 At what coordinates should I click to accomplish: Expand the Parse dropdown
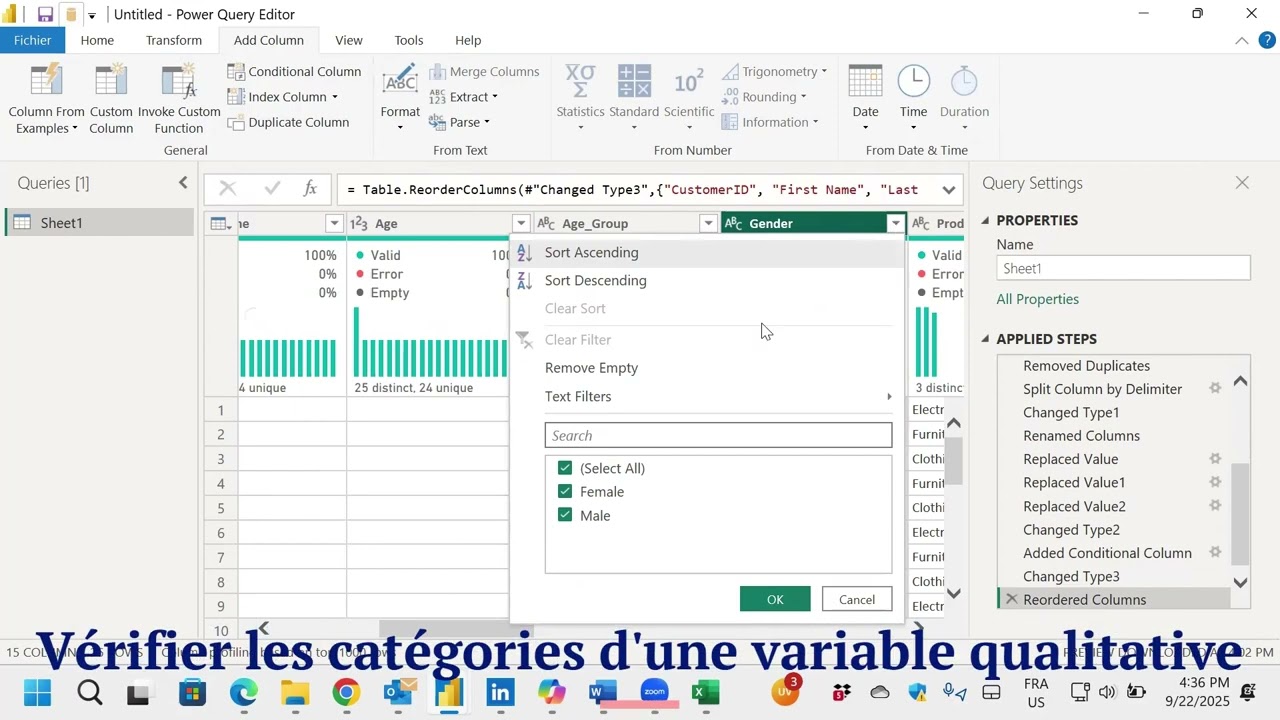[x=487, y=122]
